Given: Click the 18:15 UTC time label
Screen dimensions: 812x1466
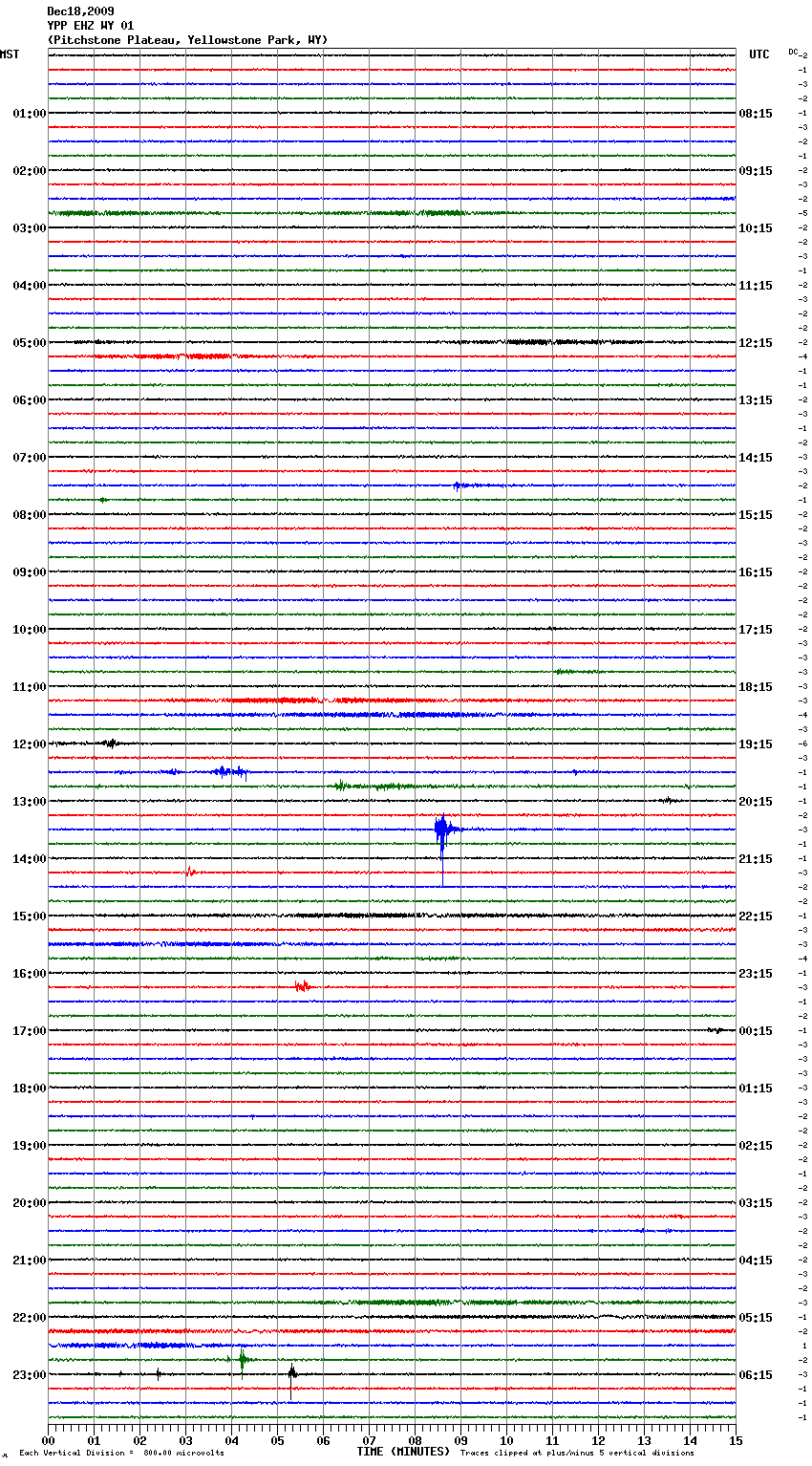Looking at the screenshot, I should pyautogui.click(x=756, y=687).
